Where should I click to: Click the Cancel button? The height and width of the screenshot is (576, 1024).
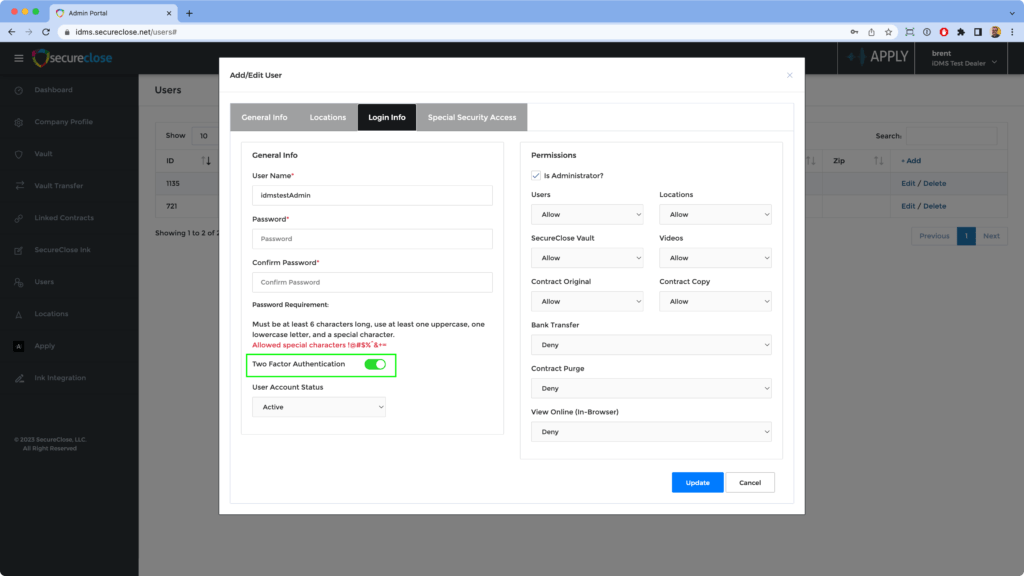750,482
